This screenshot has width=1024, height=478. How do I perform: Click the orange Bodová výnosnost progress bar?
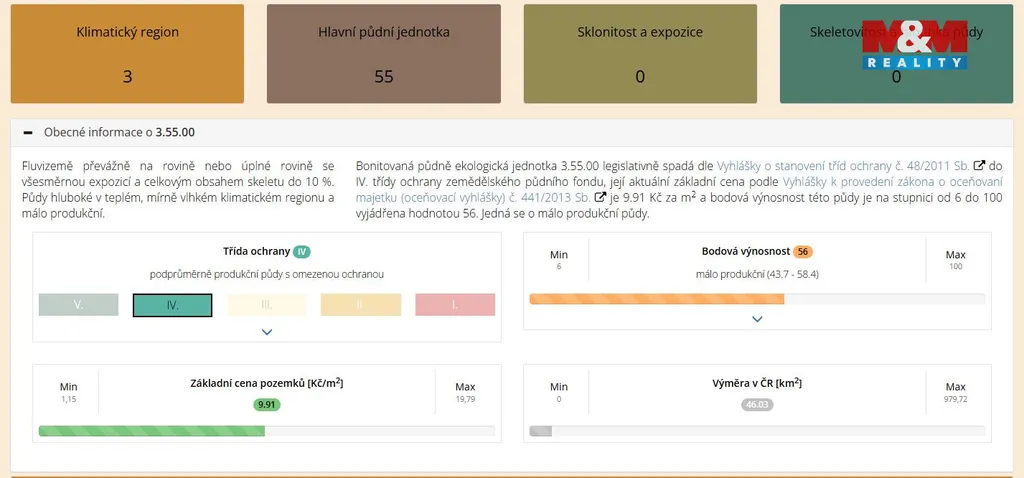(656, 298)
